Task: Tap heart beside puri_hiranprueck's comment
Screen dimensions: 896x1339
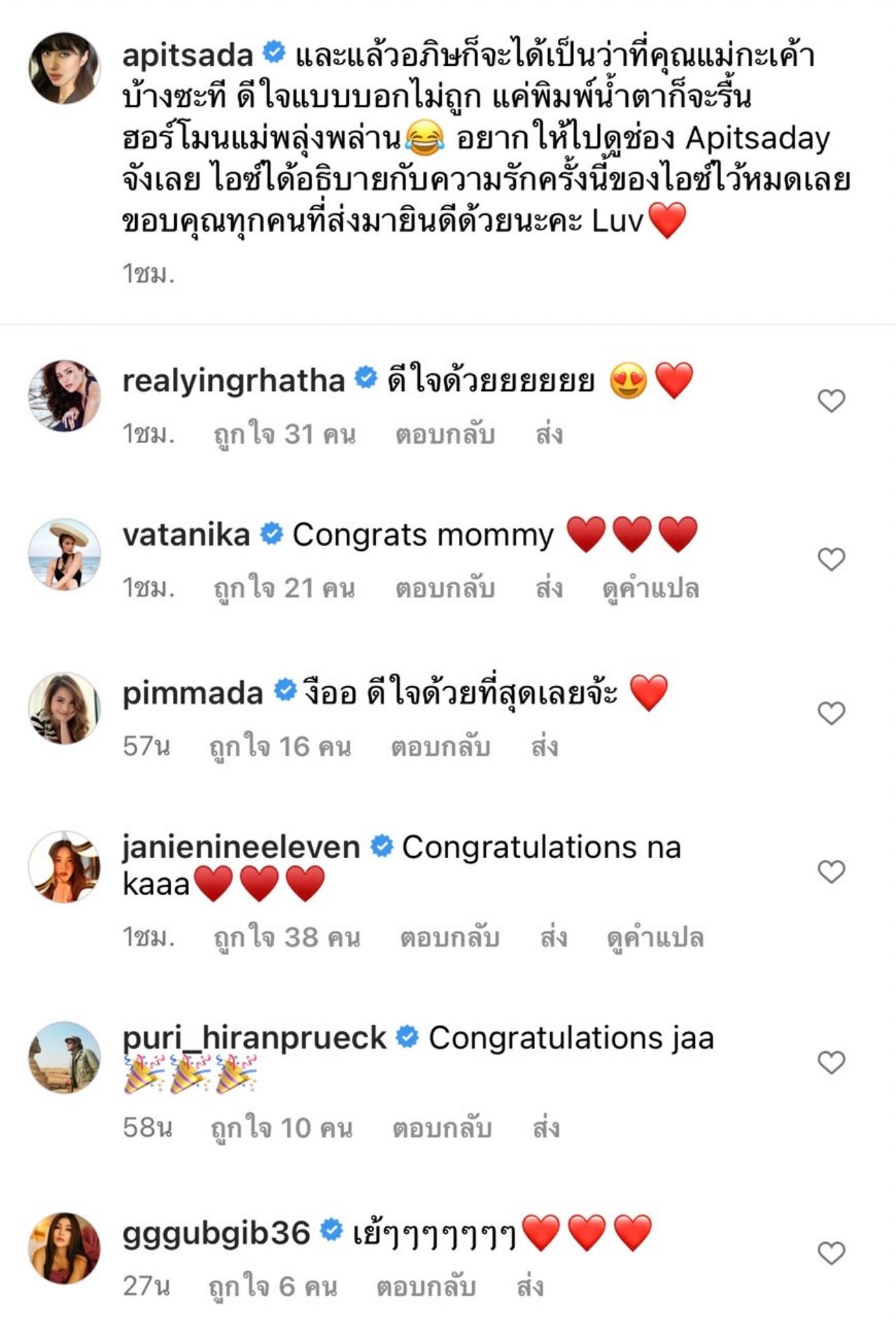Action: (831, 1063)
